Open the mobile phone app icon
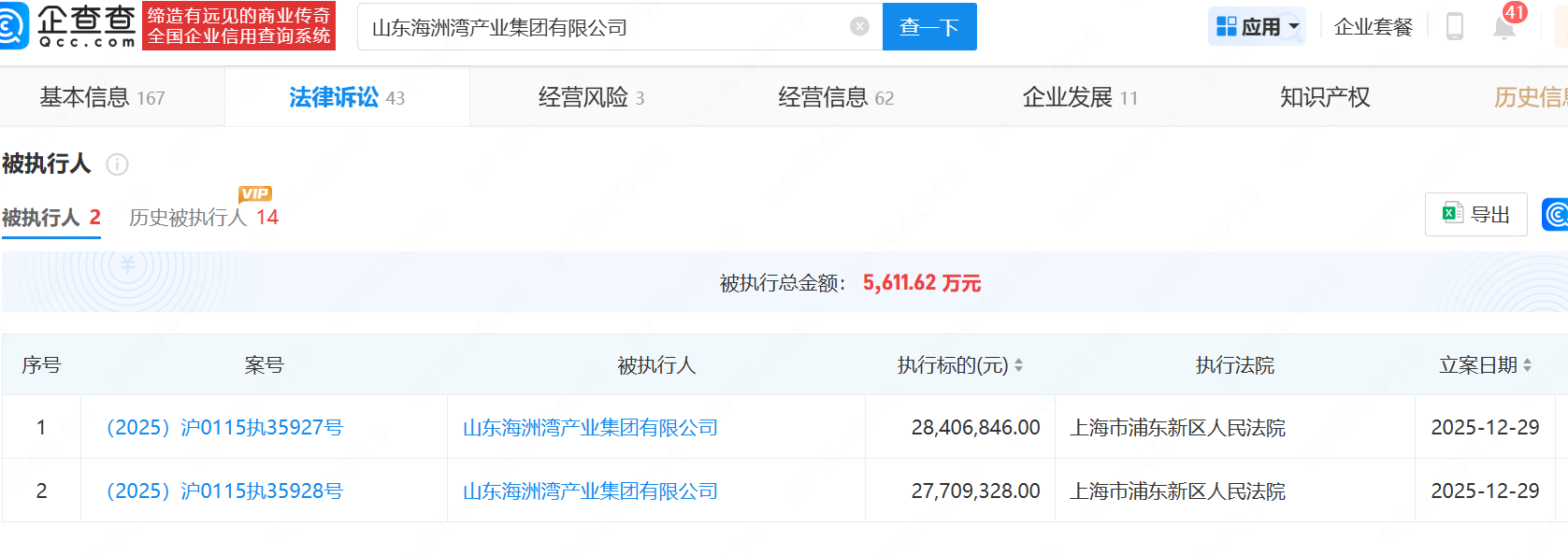1568x555 pixels. click(x=1454, y=27)
